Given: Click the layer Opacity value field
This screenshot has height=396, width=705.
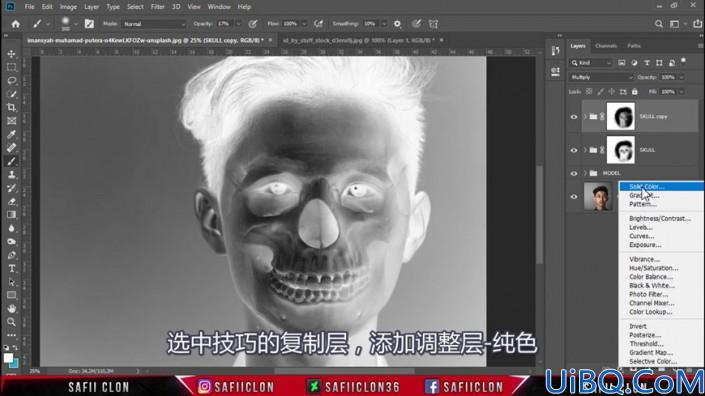Looking at the screenshot, I should pyautogui.click(x=668, y=77).
